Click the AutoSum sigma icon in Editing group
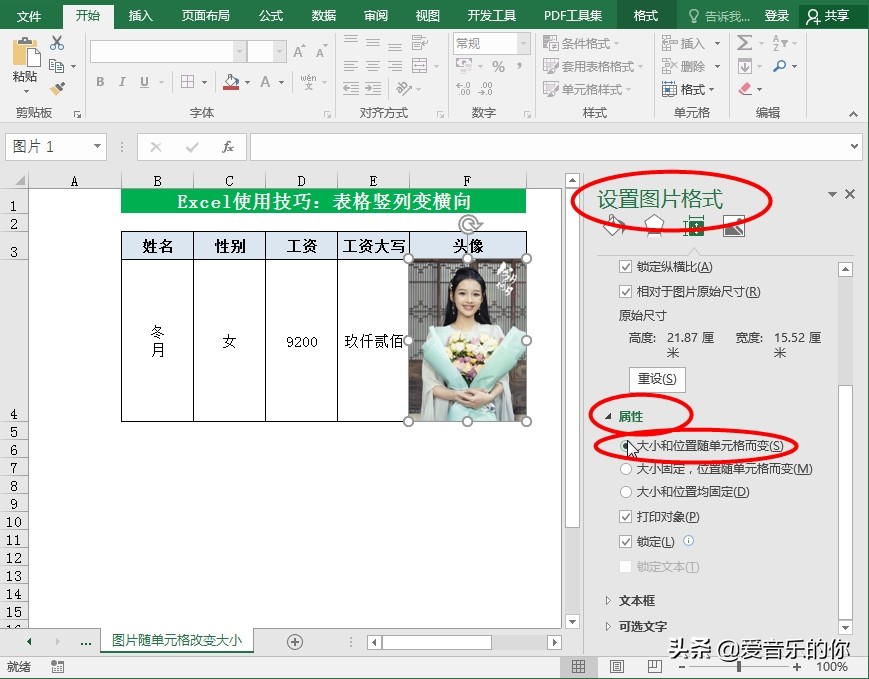The width and height of the screenshot is (869, 679). (746, 41)
